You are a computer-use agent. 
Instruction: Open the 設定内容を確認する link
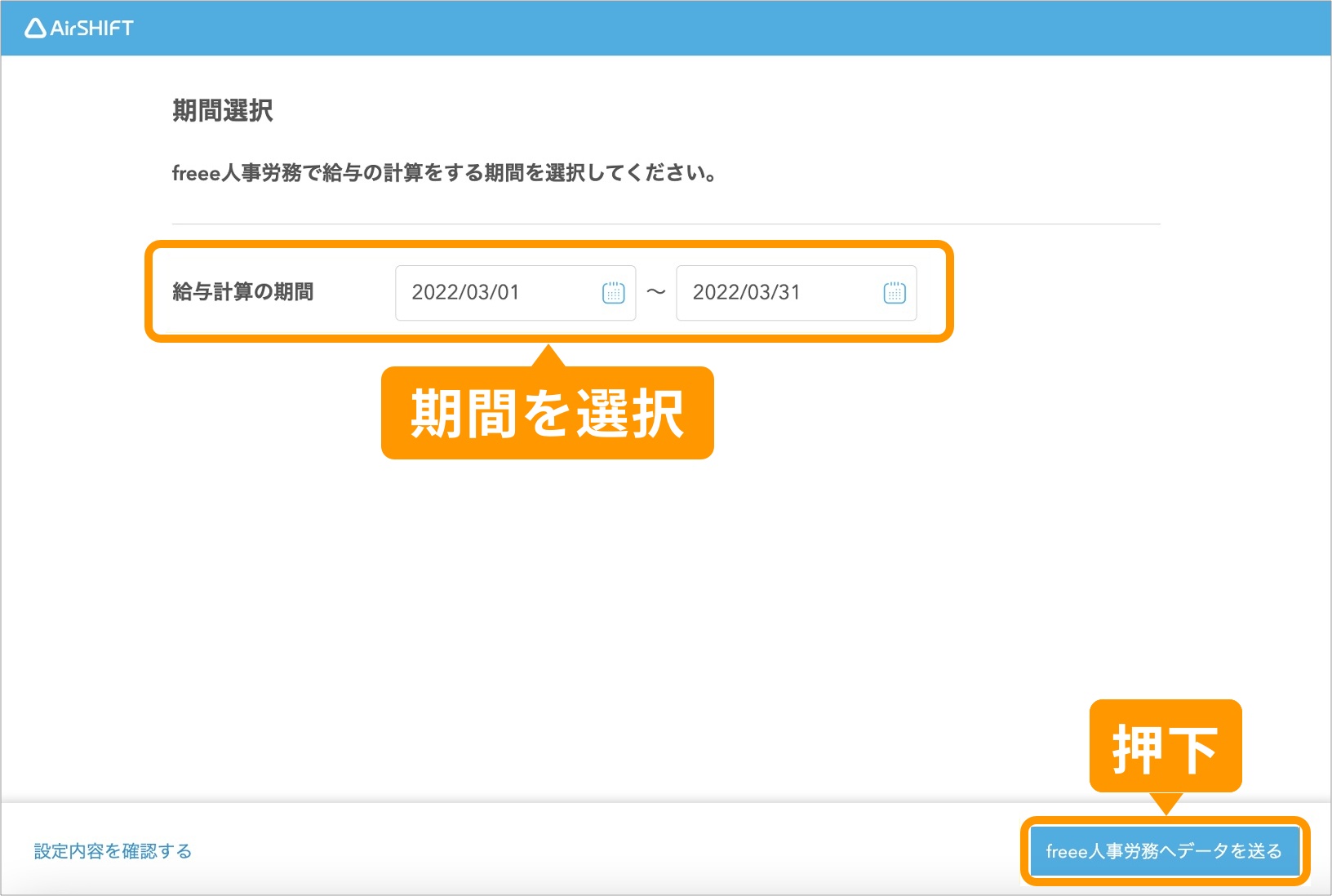pyautogui.click(x=113, y=851)
